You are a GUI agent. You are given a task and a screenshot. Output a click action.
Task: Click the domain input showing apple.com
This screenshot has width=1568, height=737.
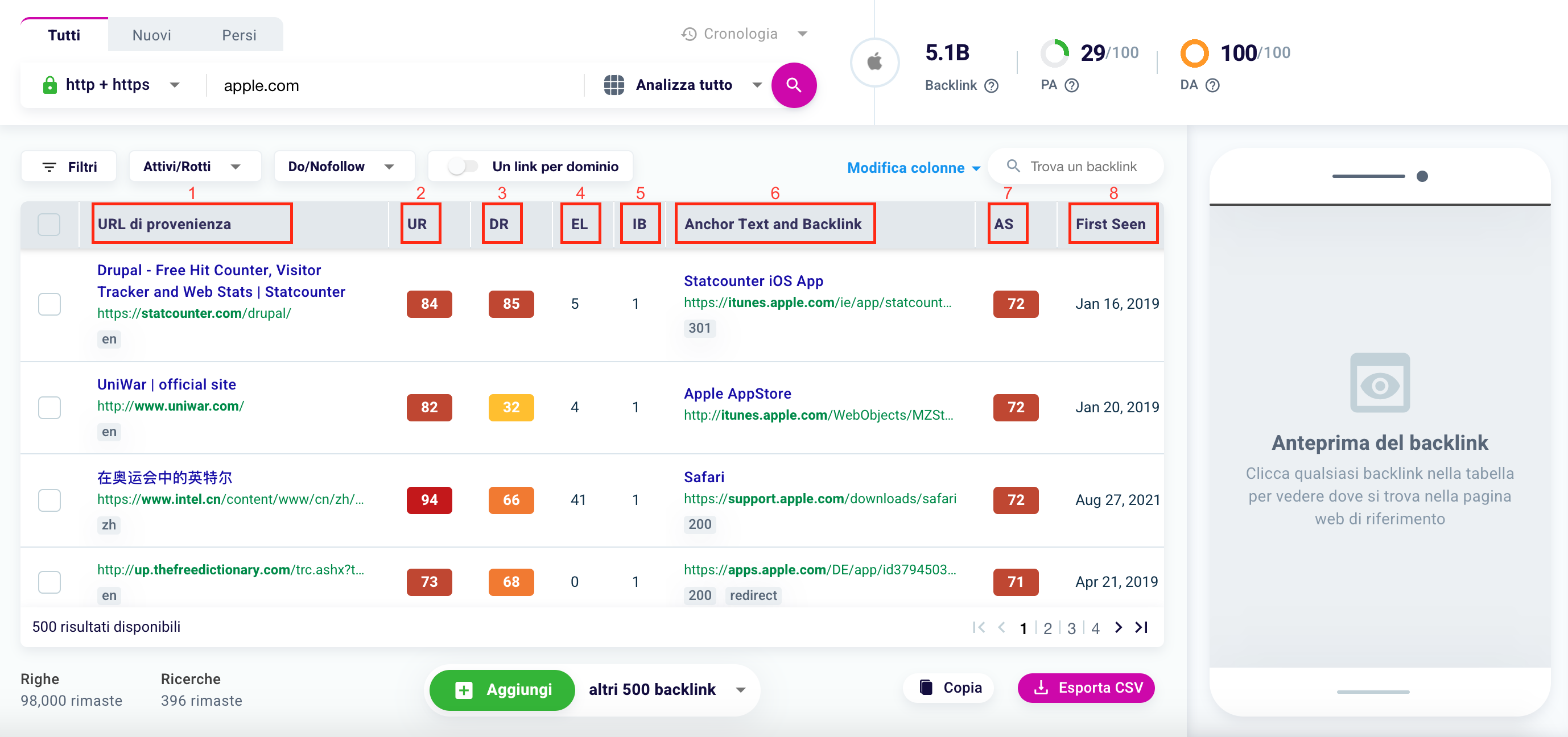395,85
